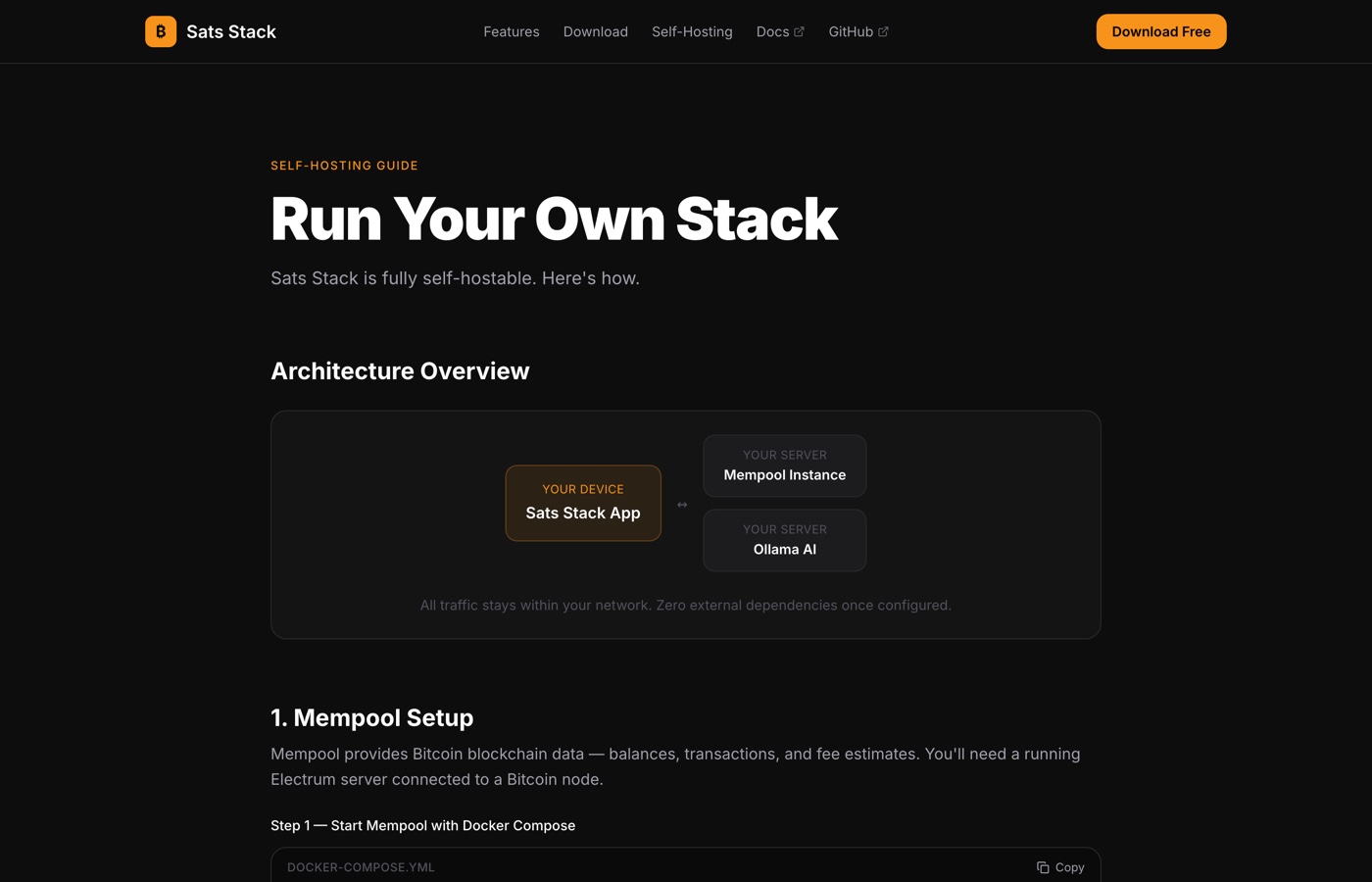Select the Ollama AI server card
Image resolution: width=1372 pixels, height=882 pixels.
(x=785, y=540)
